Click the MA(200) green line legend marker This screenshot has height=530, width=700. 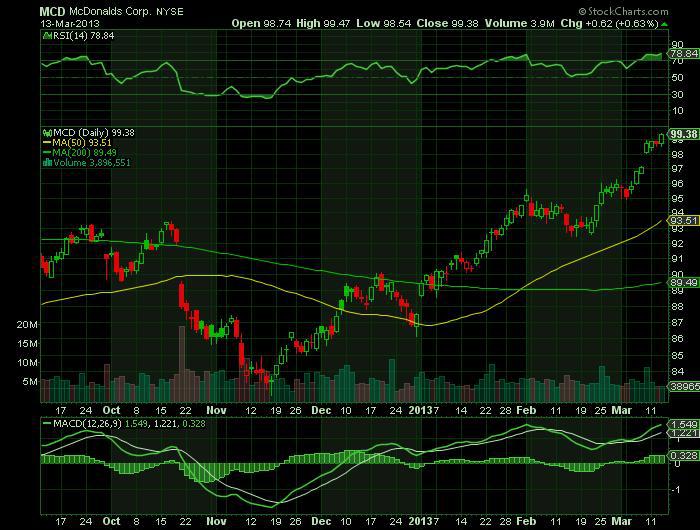(x=47, y=153)
